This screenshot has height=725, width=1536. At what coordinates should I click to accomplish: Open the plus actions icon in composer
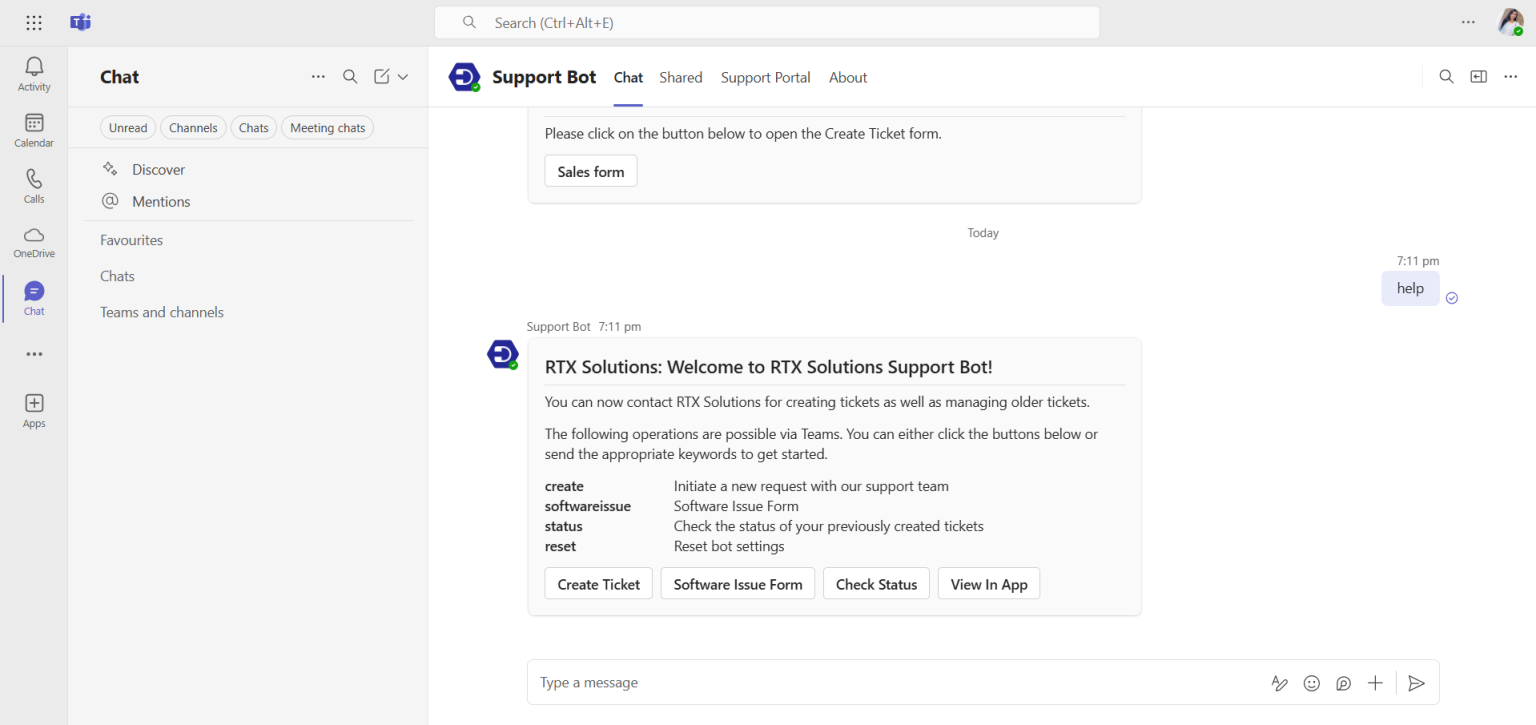click(1375, 683)
